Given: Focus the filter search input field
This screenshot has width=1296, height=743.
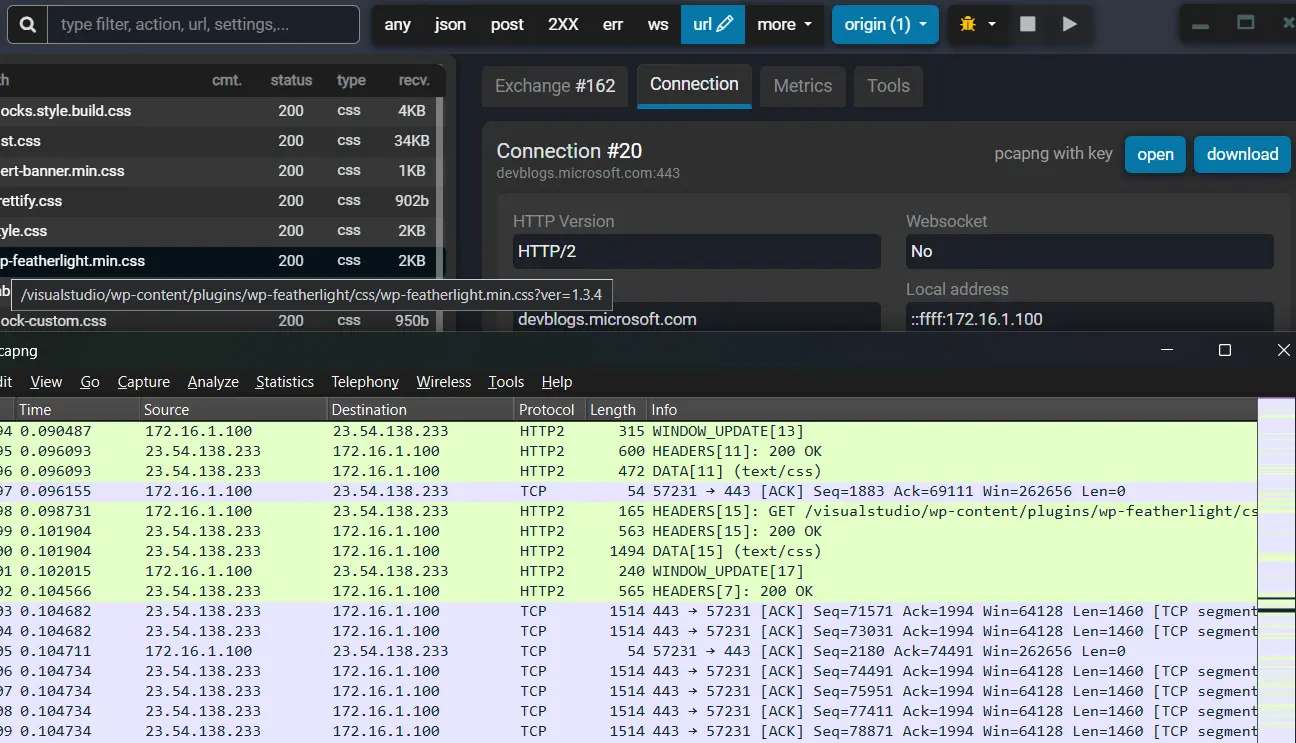Looking at the screenshot, I should pyautogui.click(x=204, y=24).
